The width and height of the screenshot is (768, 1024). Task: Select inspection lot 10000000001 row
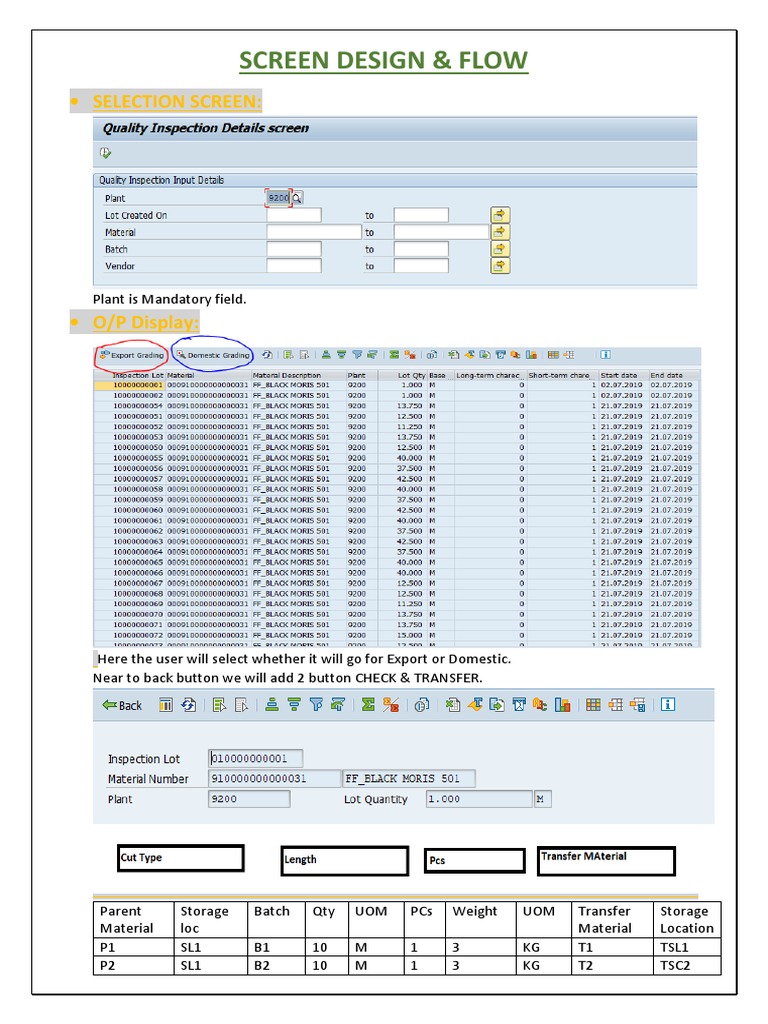(x=397, y=385)
